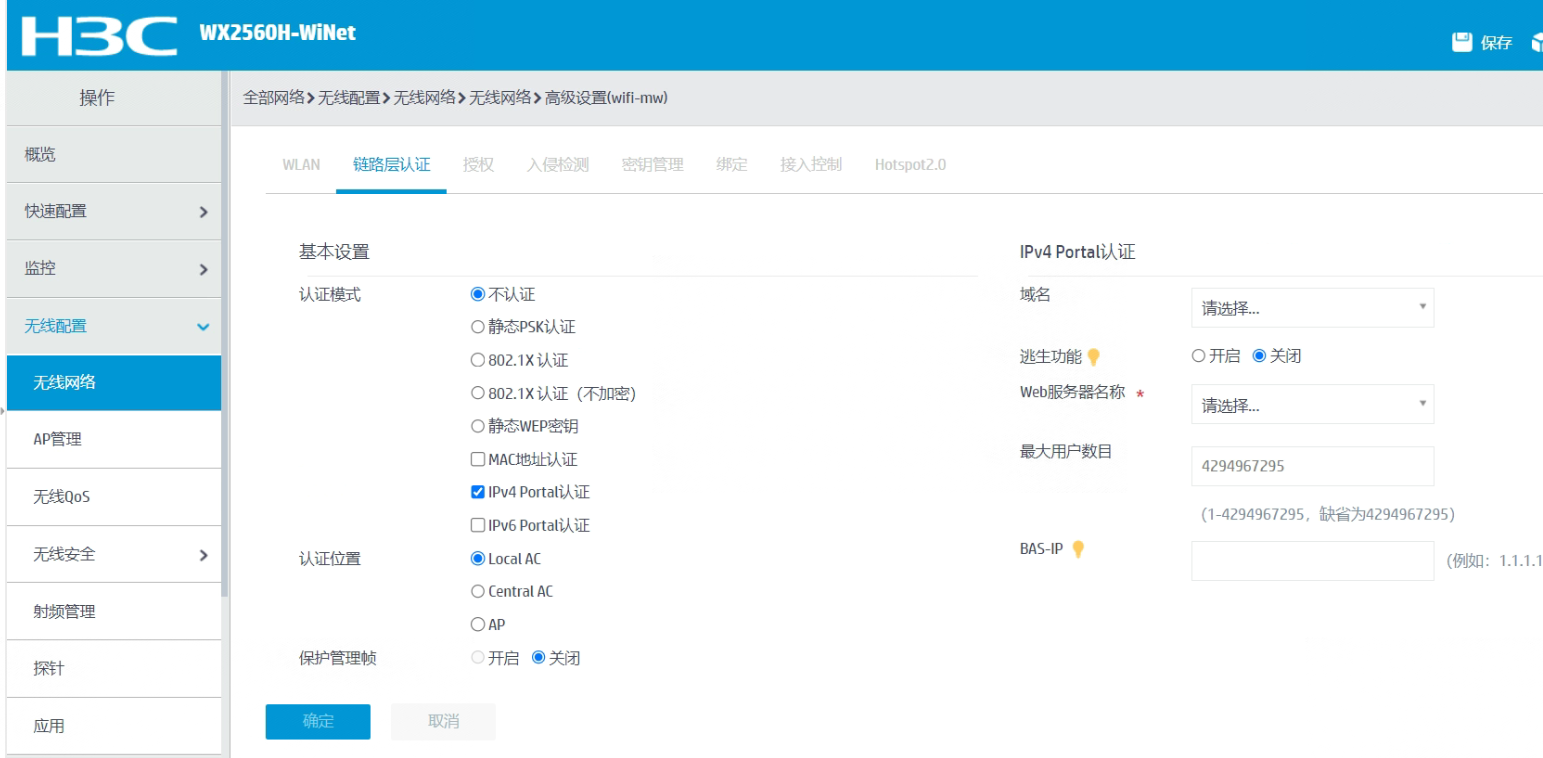Viewport: 1543px width, 758px height.
Task: Expand 无线安全 sidebar submenu
Action: tap(113, 554)
